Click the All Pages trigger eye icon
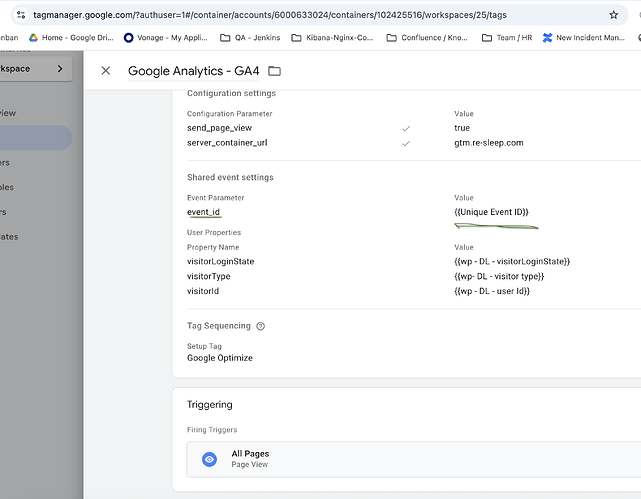Image resolution: width=641 pixels, height=499 pixels. (209, 459)
